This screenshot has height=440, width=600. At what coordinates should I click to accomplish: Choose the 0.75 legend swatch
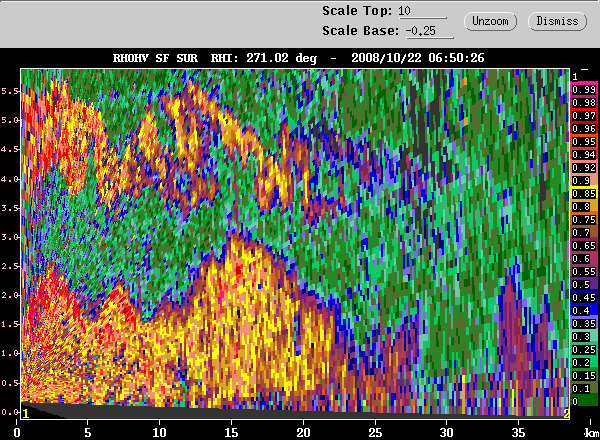point(584,219)
